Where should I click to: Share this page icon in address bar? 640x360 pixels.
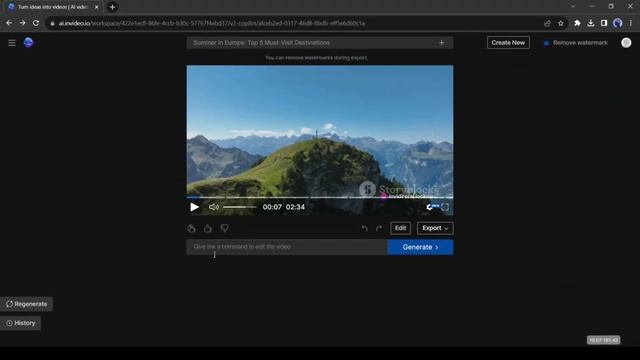tap(547, 23)
